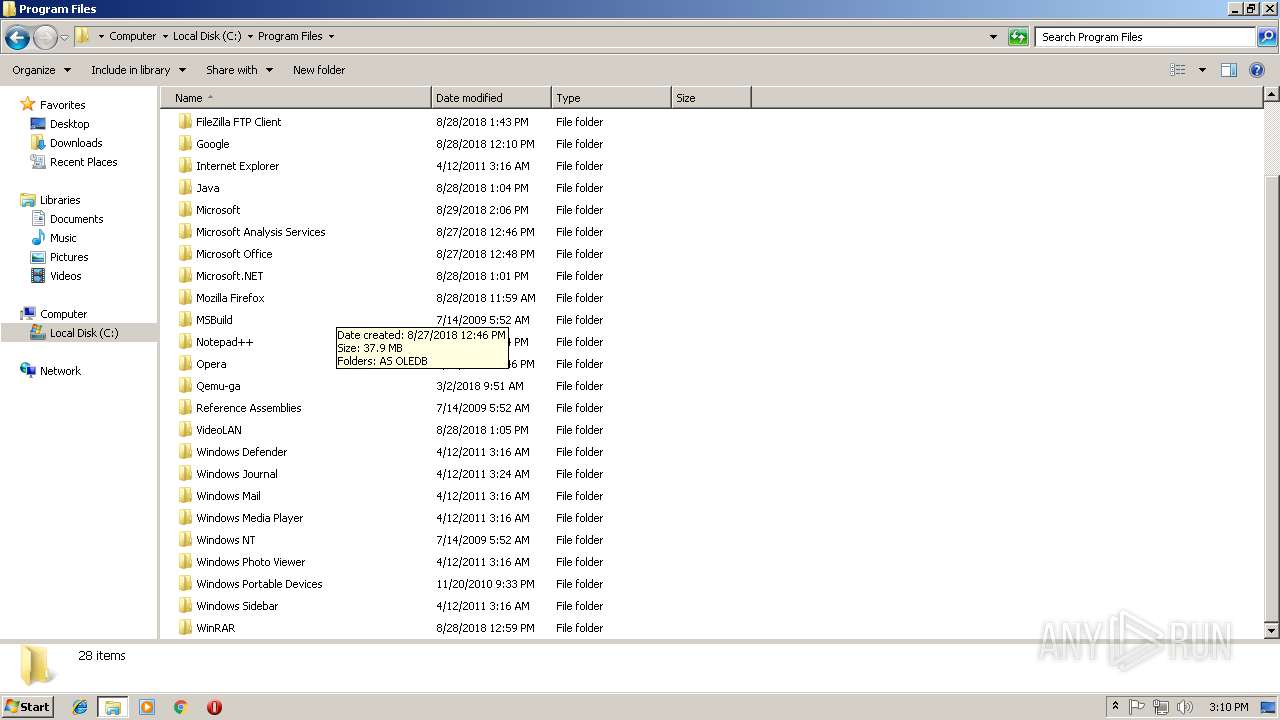
Task: Expand the dropdown arrow after Computer breadcrumb
Action: point(166,37)
